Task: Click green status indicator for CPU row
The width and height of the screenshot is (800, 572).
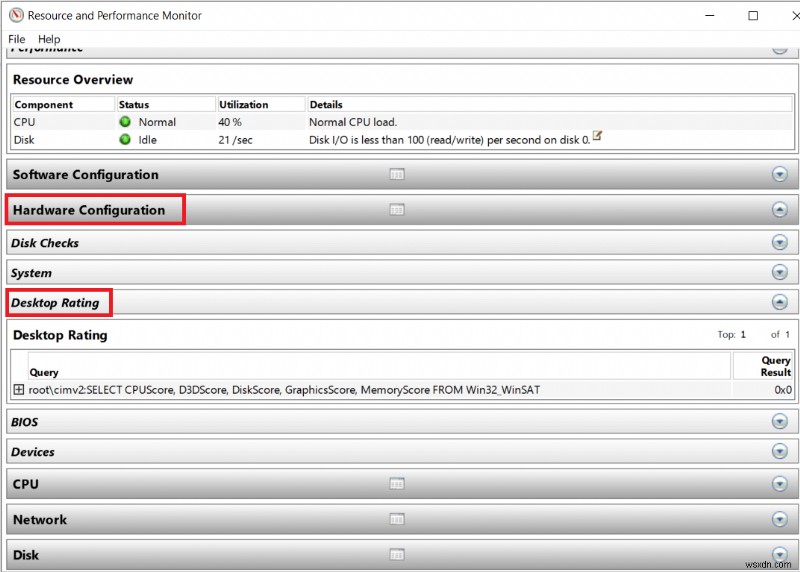Action: 125,122
